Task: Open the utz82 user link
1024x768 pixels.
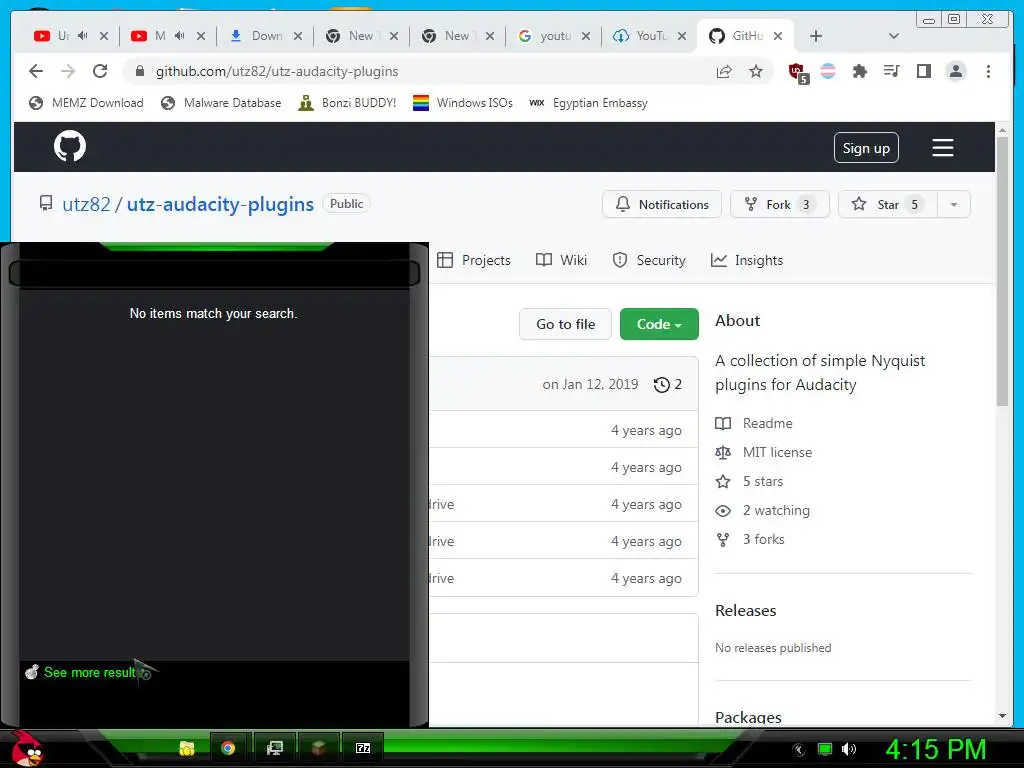Action: click(86, 204)
